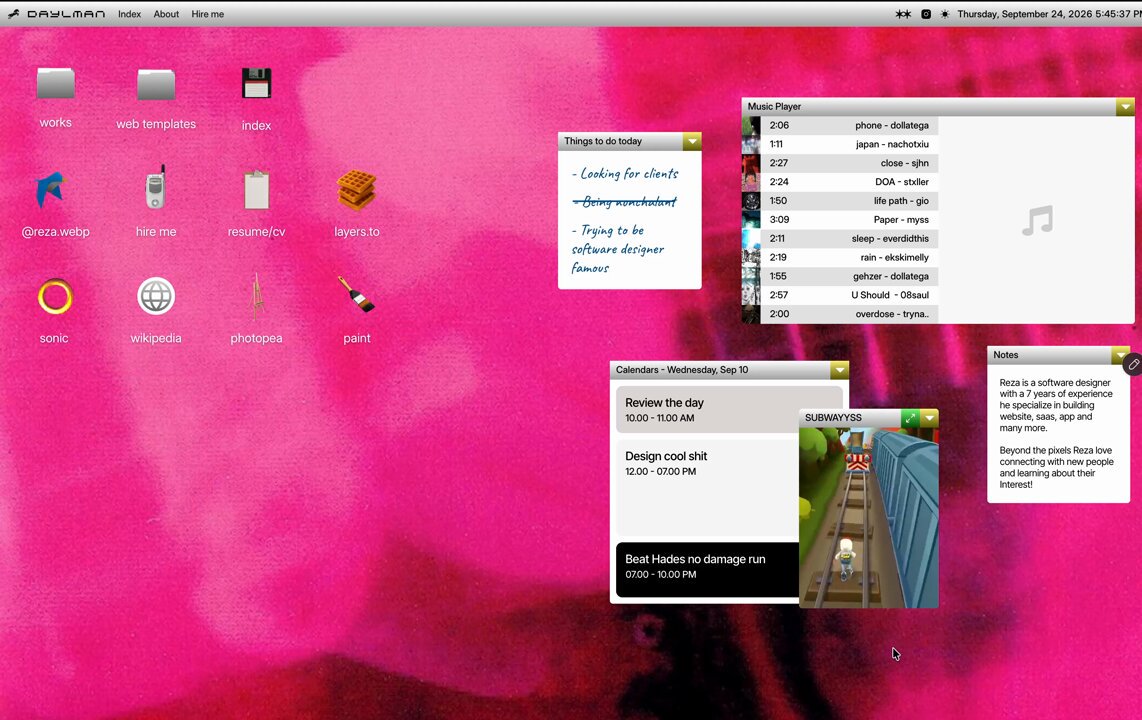
Task: Play the track DOA - stxller
Action: [x=840, y=182]
